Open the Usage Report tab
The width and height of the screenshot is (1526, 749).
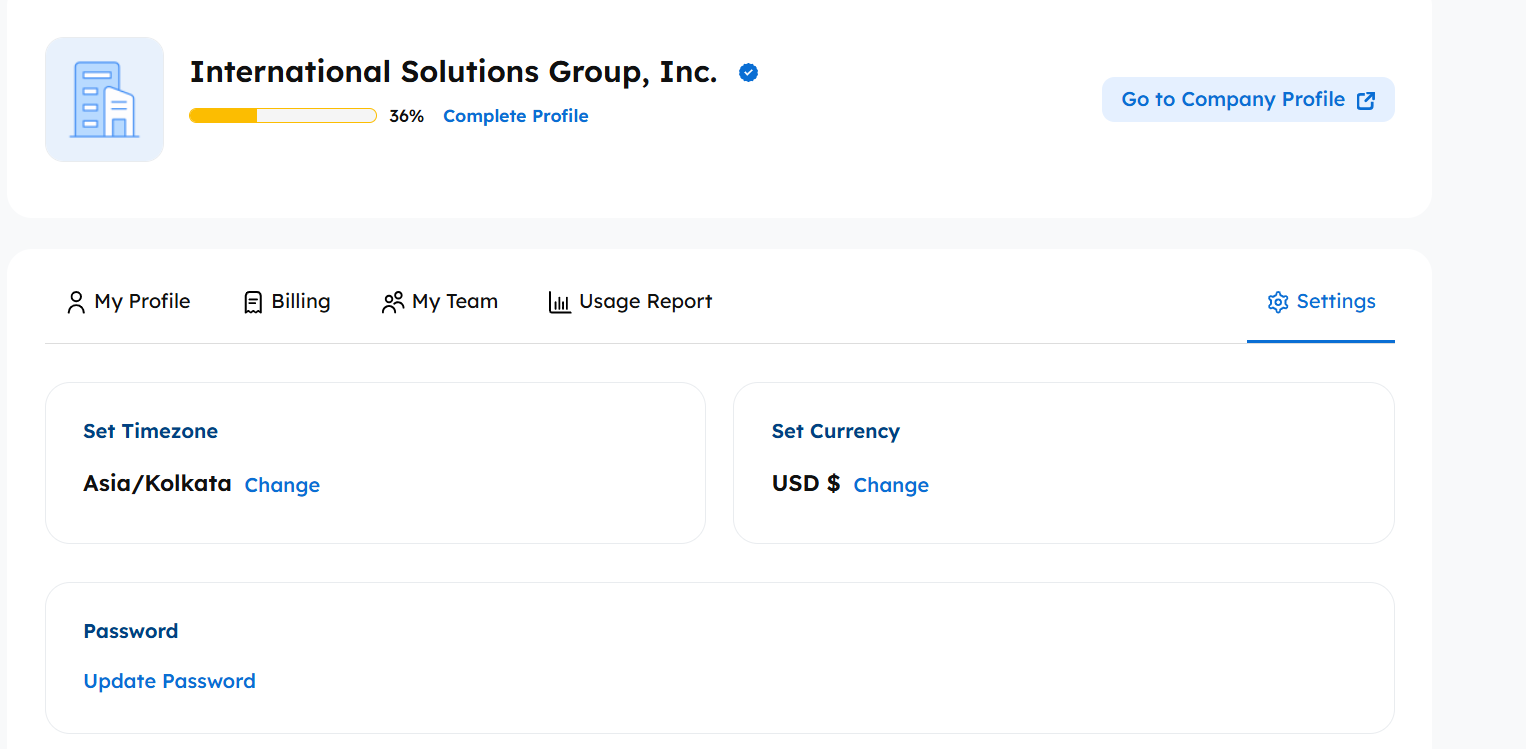(x=645, y=301)
